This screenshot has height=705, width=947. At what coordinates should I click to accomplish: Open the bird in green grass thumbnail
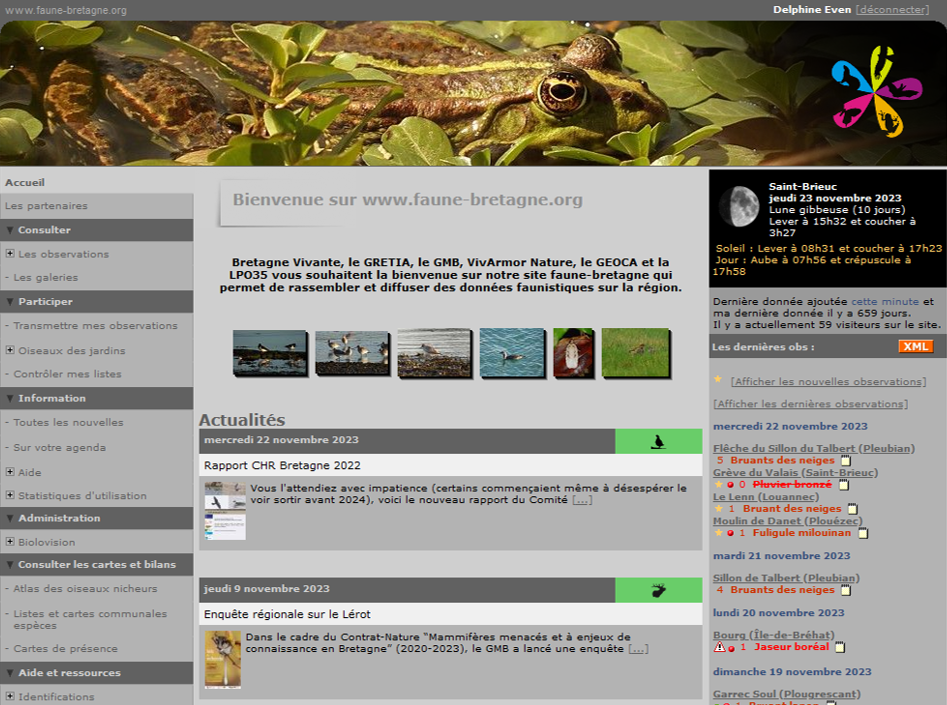point(636,353)
